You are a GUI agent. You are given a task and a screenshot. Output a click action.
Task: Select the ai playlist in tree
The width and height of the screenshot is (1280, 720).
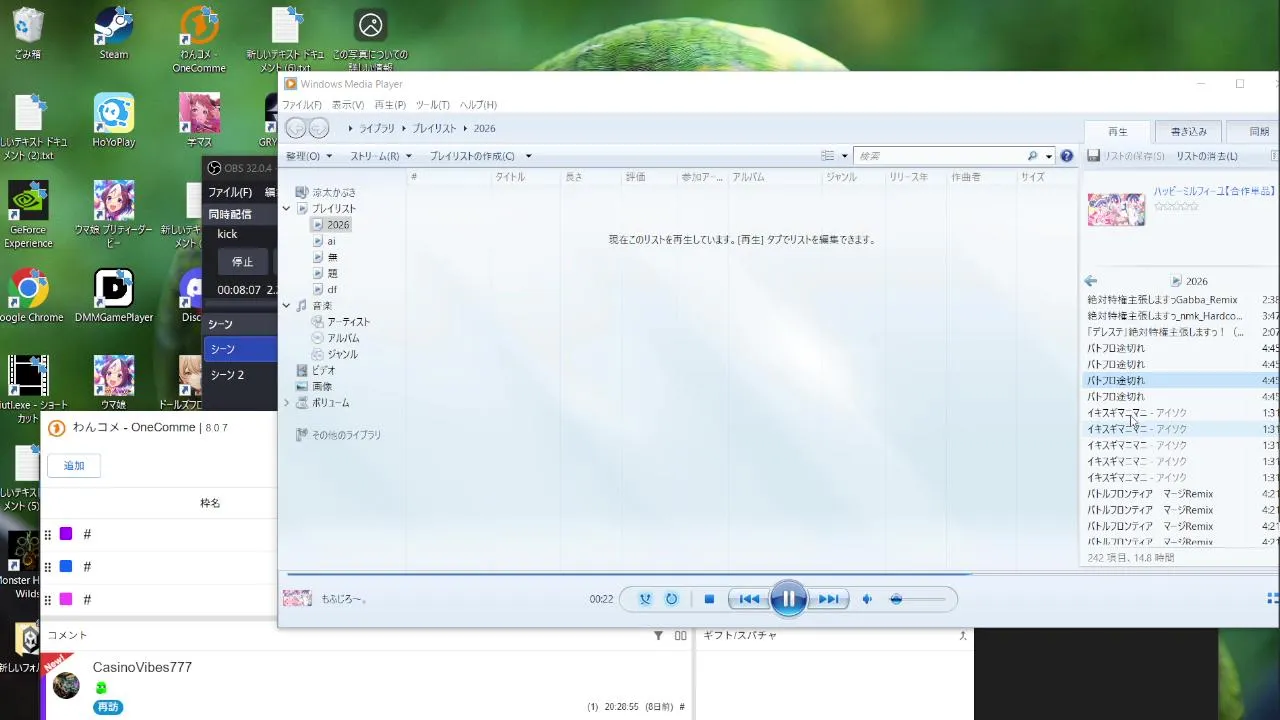[x=331, y=241]
